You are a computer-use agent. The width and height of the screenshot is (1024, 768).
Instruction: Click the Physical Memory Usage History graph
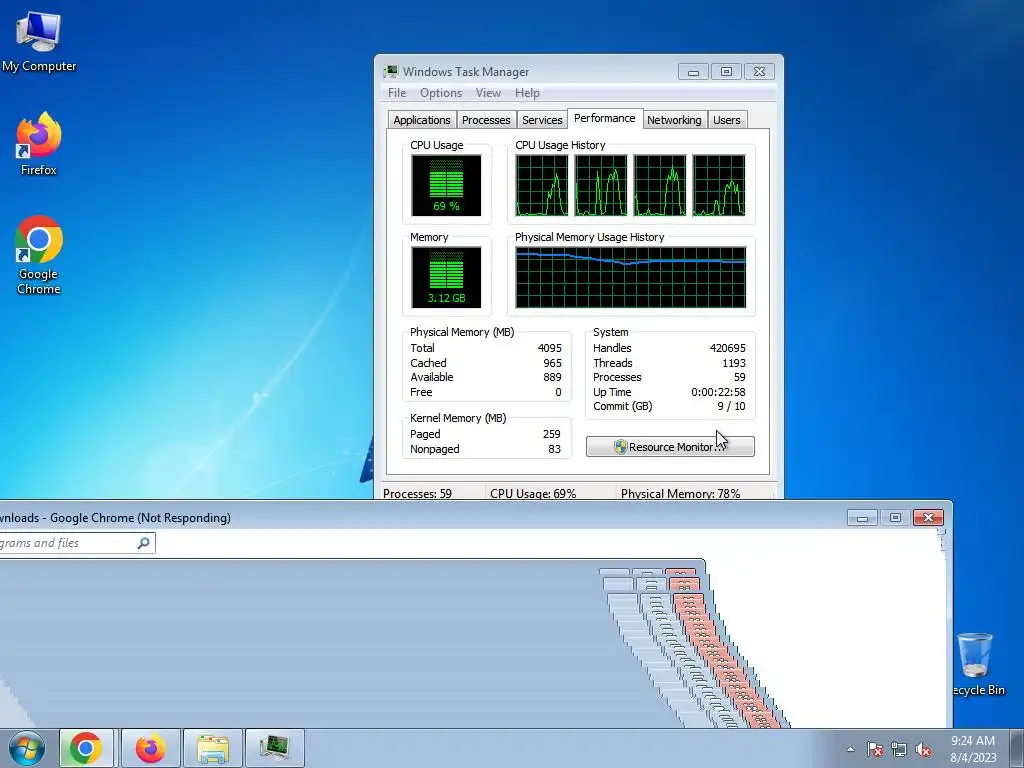pyautogui.click(x=630, y=278)
